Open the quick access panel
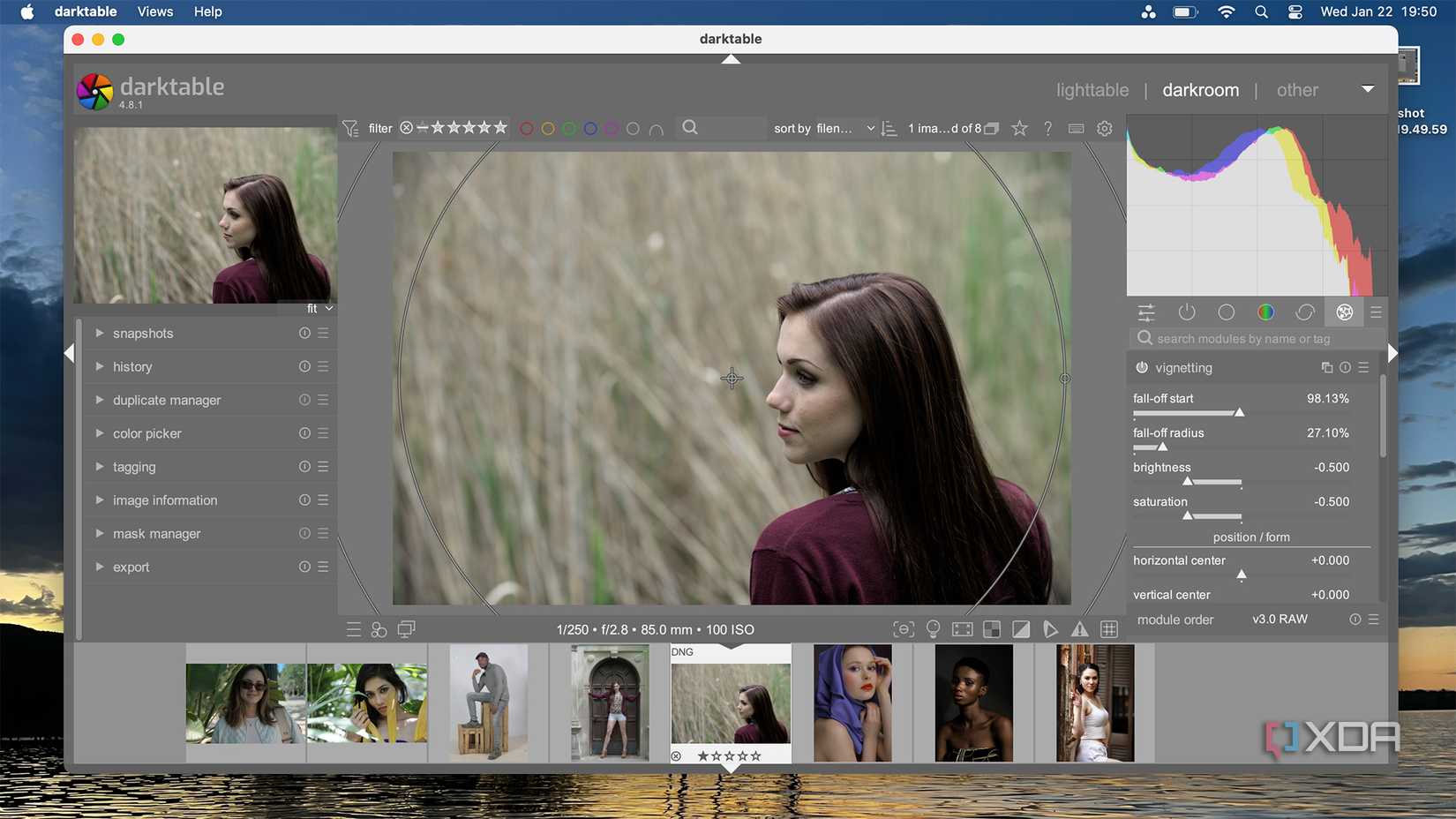The height and width of the screenshot is (819, 1456). [x=1146, y=312]
